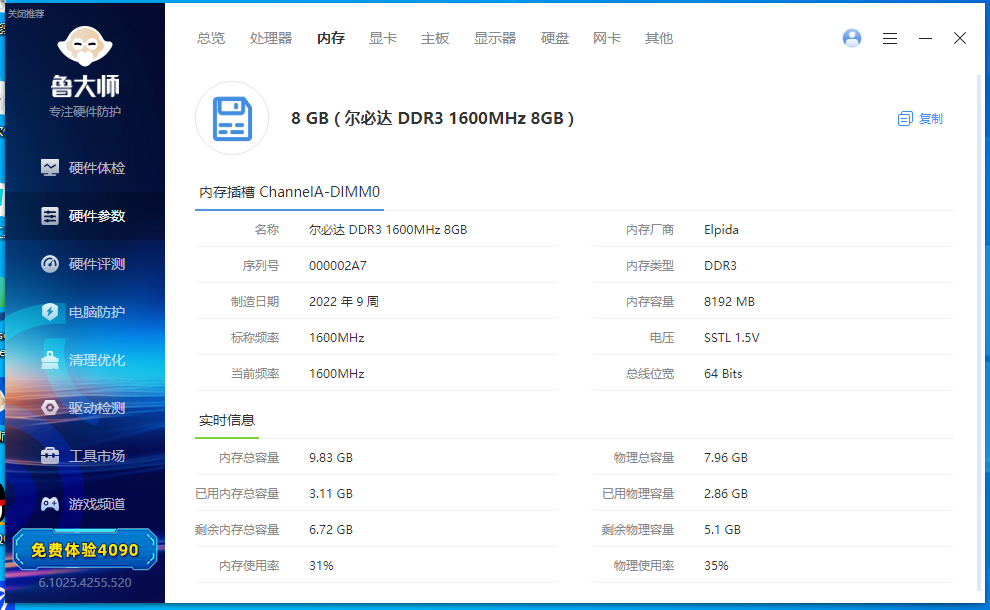Click the manufacturer value Elpida
The image size is (990, 610).
pos(721,230)
